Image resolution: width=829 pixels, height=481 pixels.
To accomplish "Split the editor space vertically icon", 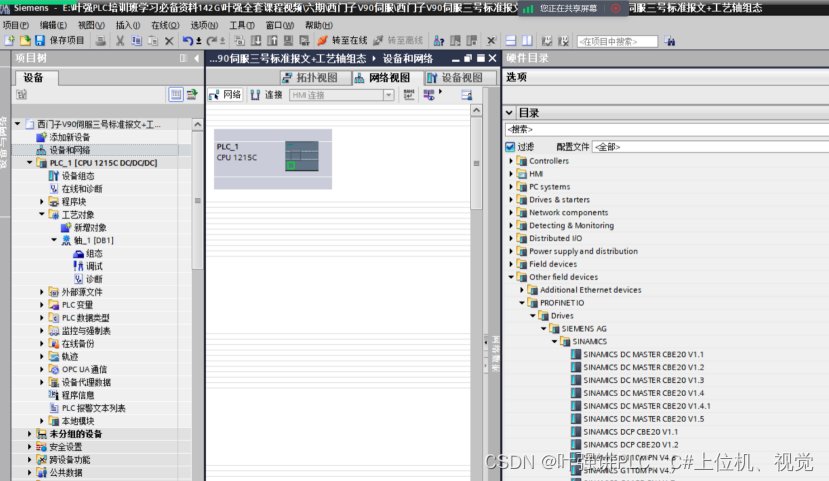I will 527,40.
